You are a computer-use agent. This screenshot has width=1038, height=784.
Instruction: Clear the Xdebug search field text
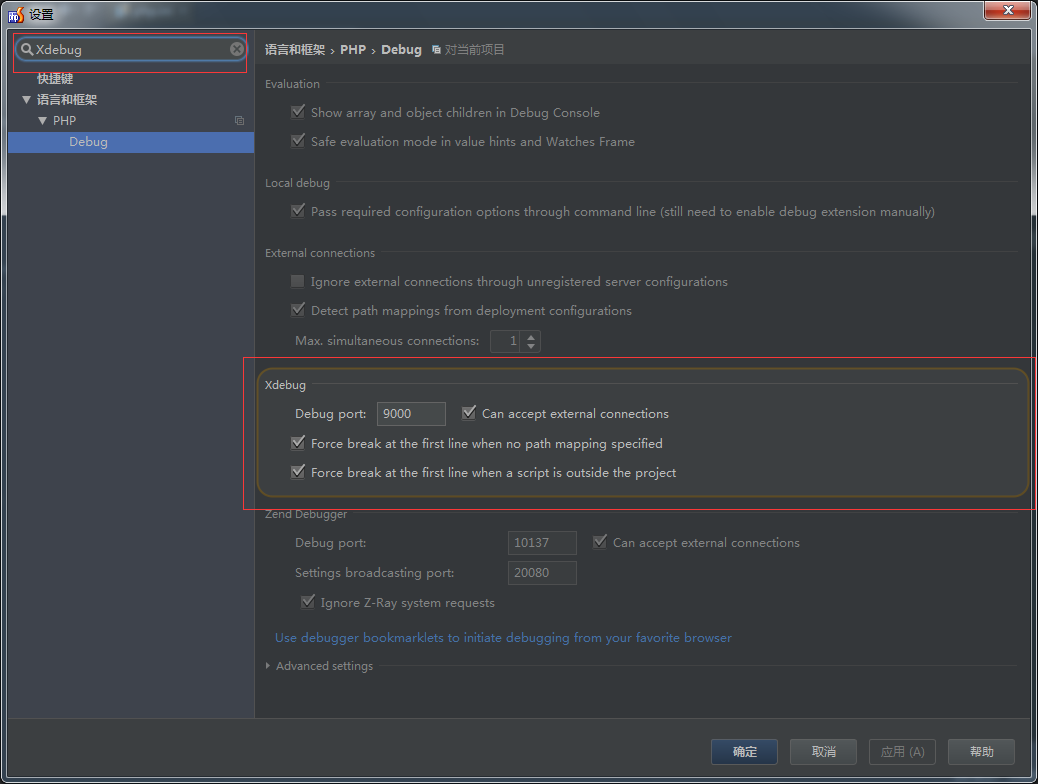pyautogui.click(x=237, y=49)
